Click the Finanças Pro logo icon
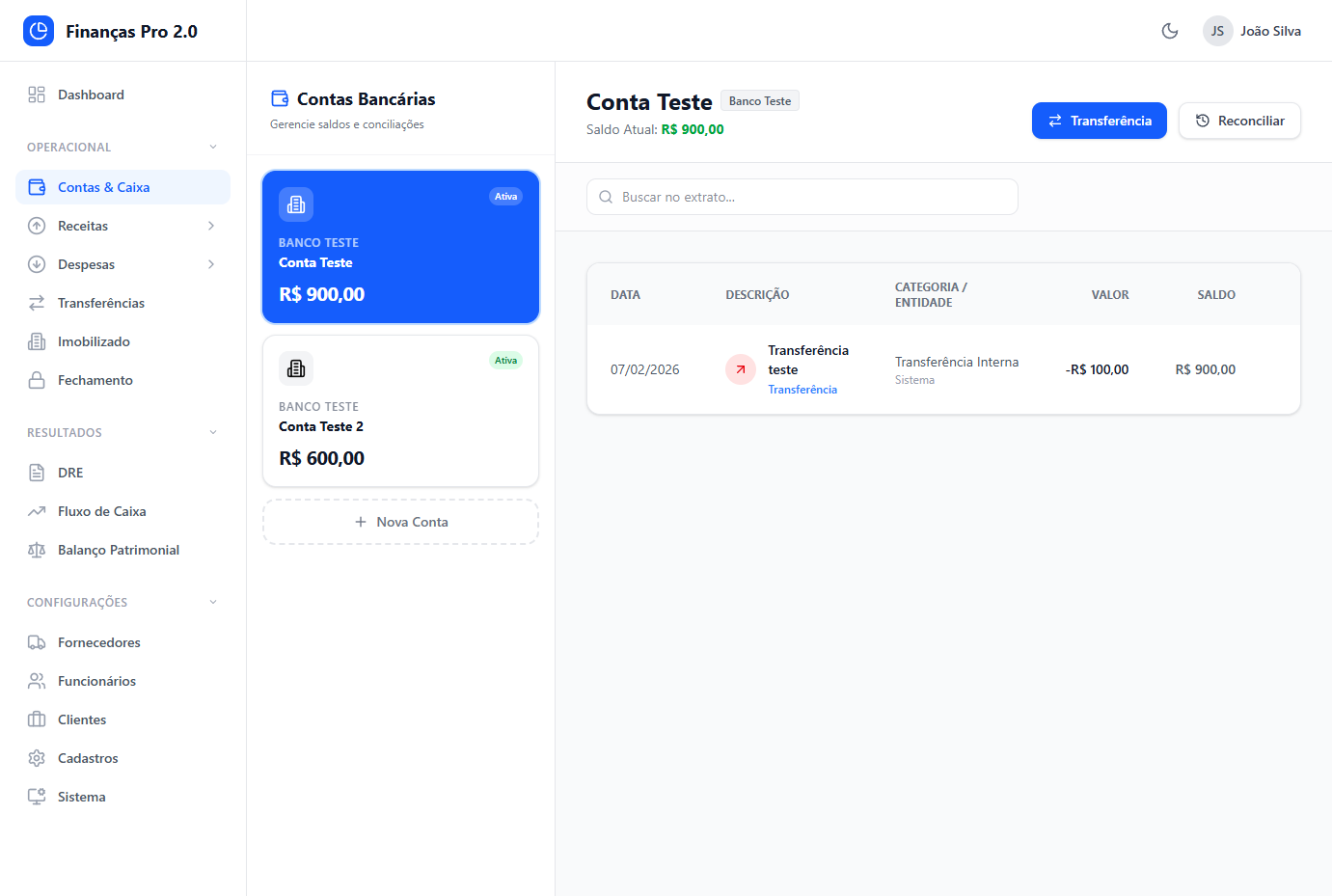This screenshot has height=896, width=1332. [39, 31]
